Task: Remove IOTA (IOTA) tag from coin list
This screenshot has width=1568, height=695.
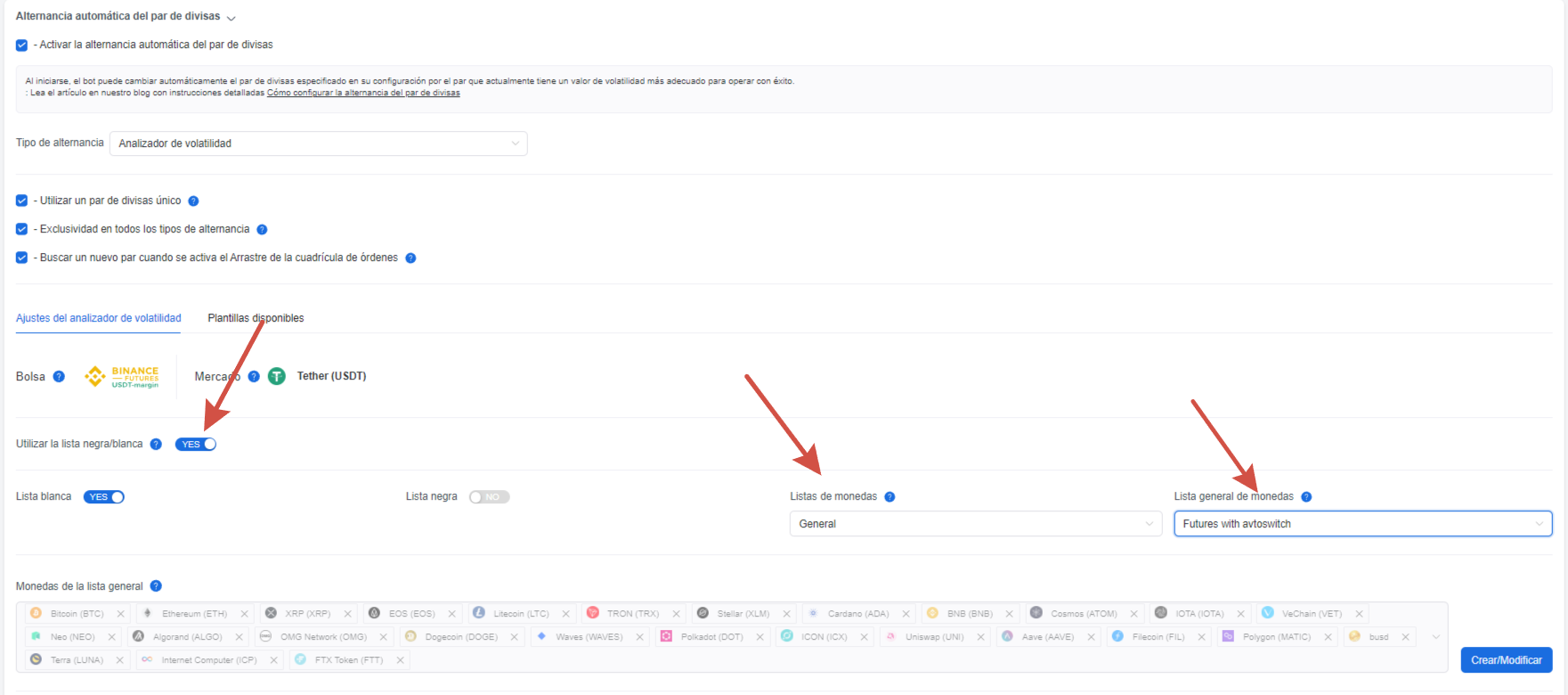Action: tap(1240, 614)
